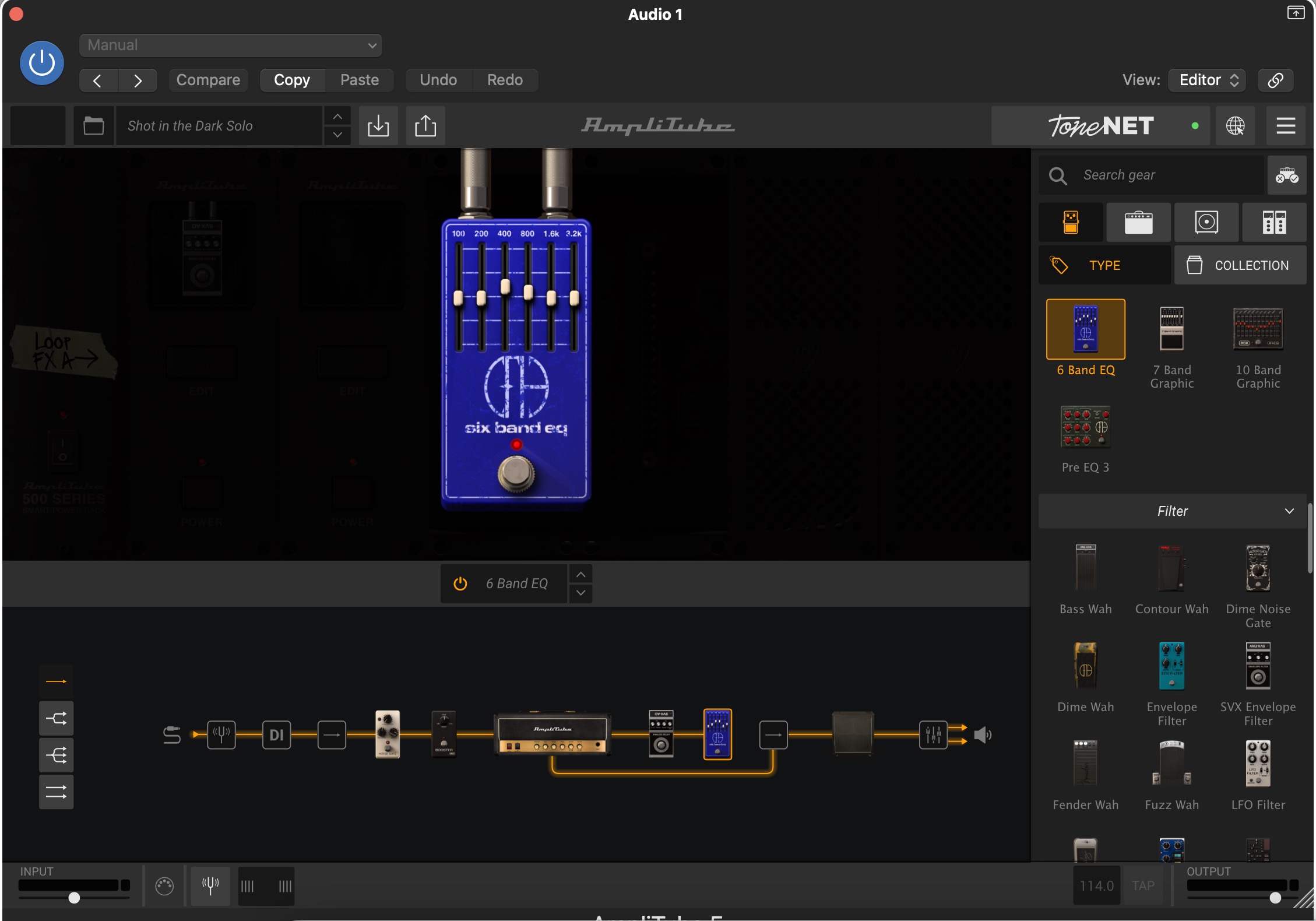This screenshot has height=921, width=1316.
Task: Go to previous plugin setting arrow
Action: click(x=98, y=80)
